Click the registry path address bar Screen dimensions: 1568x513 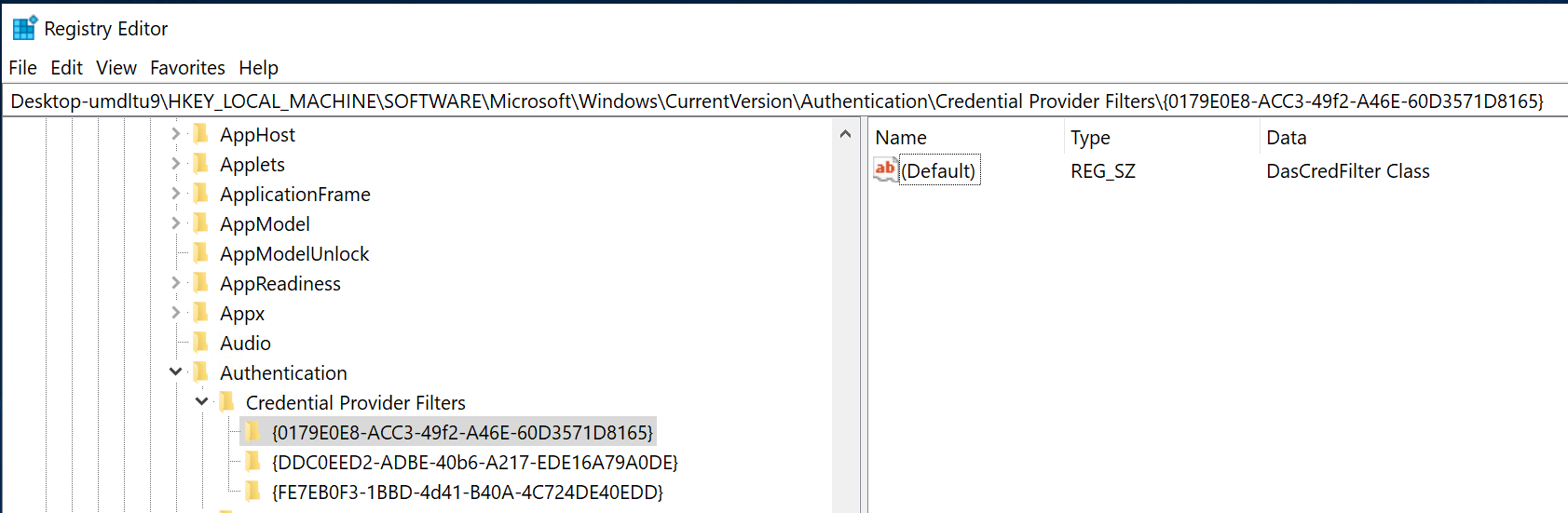pyautogui.click(x=777, y=101)
